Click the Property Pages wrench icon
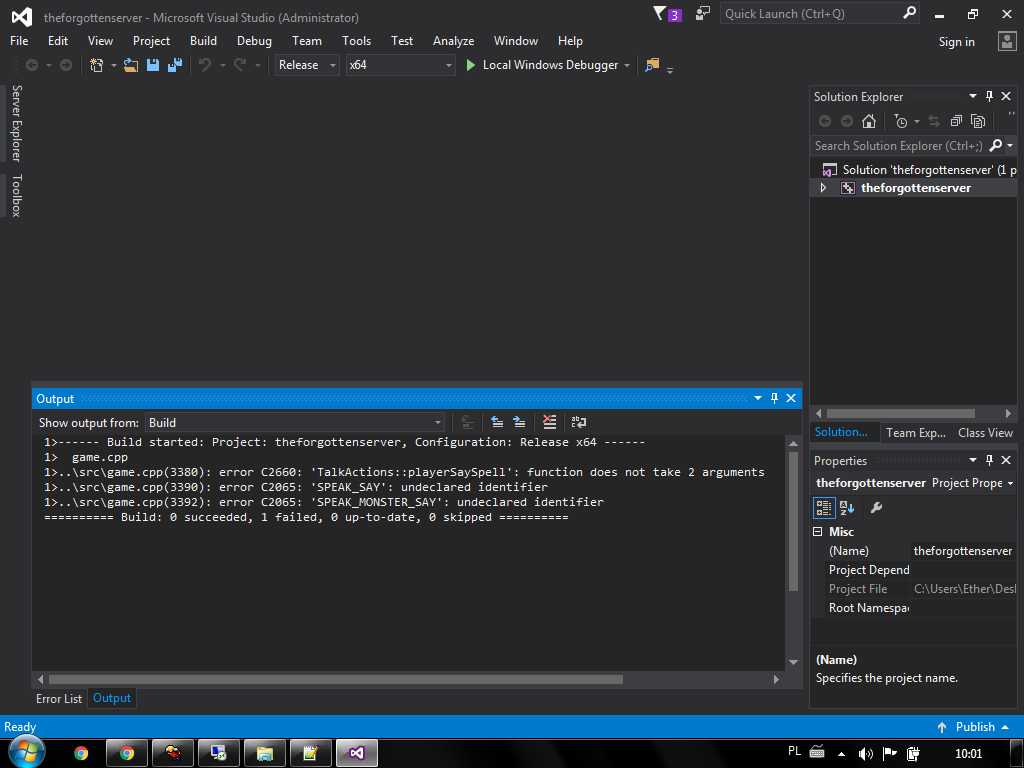This screenshot has height=768, width=1024. (876, 507)
